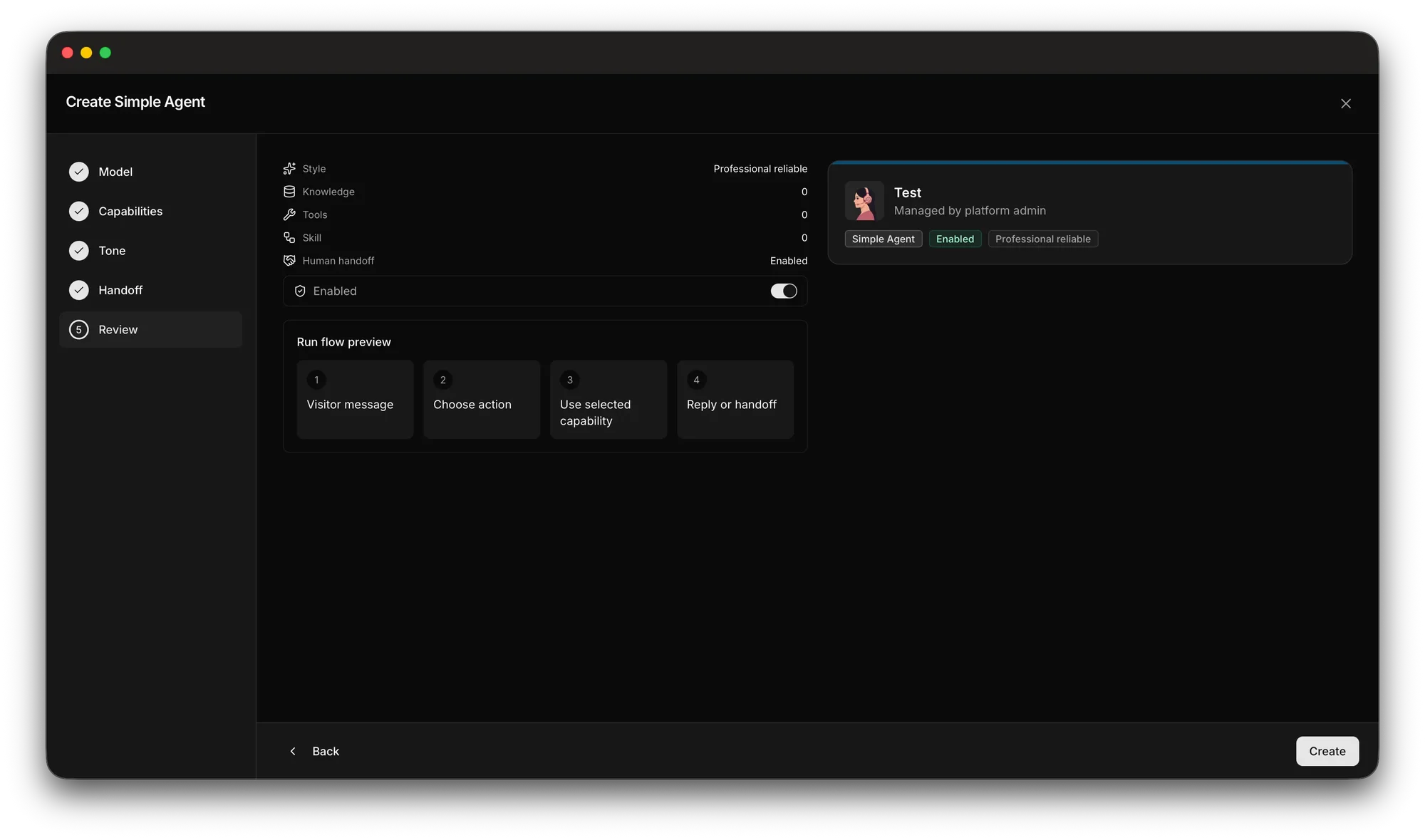This screenshot has height=840, width=1425.
Task: Go to the Model step
Action: 151,172
